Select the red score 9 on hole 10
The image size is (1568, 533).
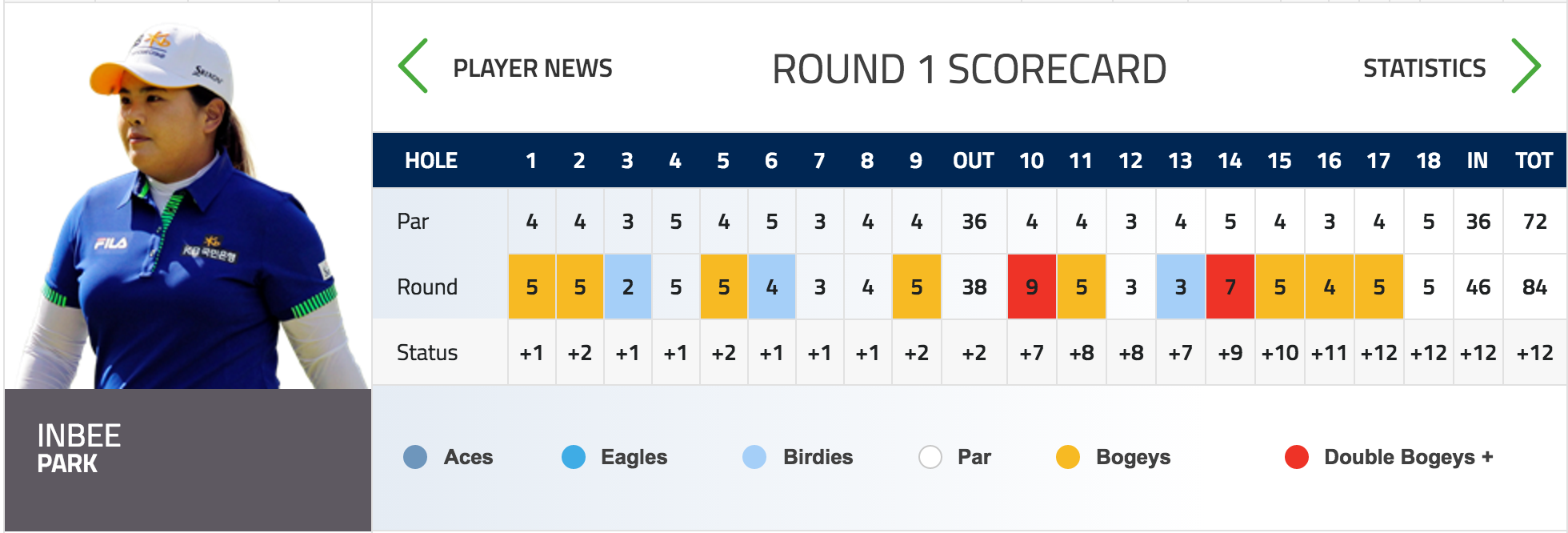click(1032, 287)
